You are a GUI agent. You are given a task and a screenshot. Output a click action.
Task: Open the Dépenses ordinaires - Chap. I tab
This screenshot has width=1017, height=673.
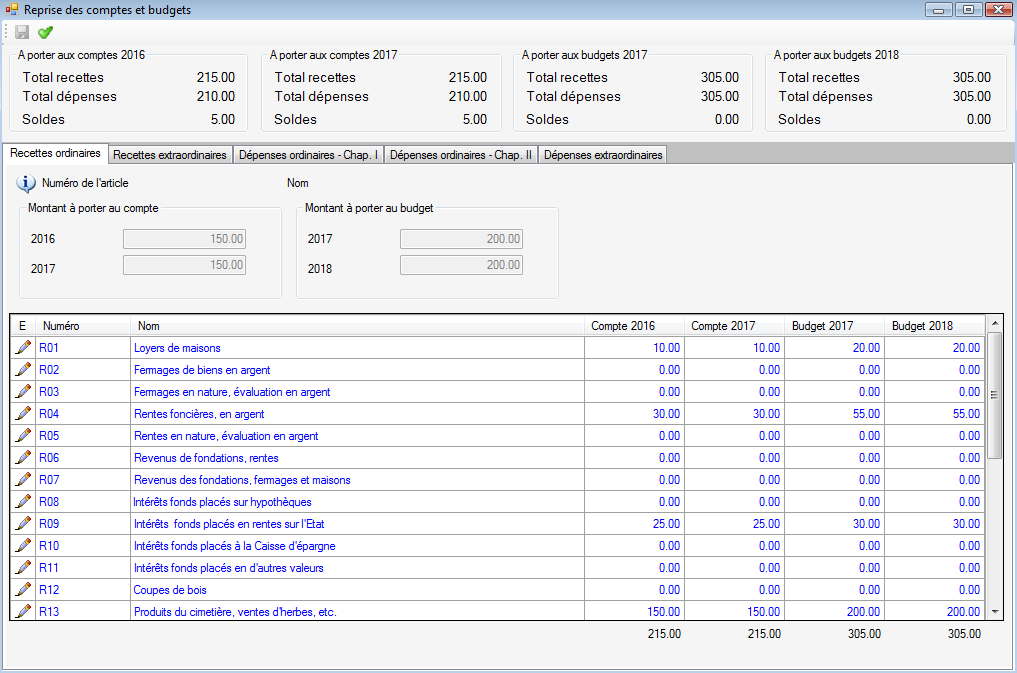(308, 155)
